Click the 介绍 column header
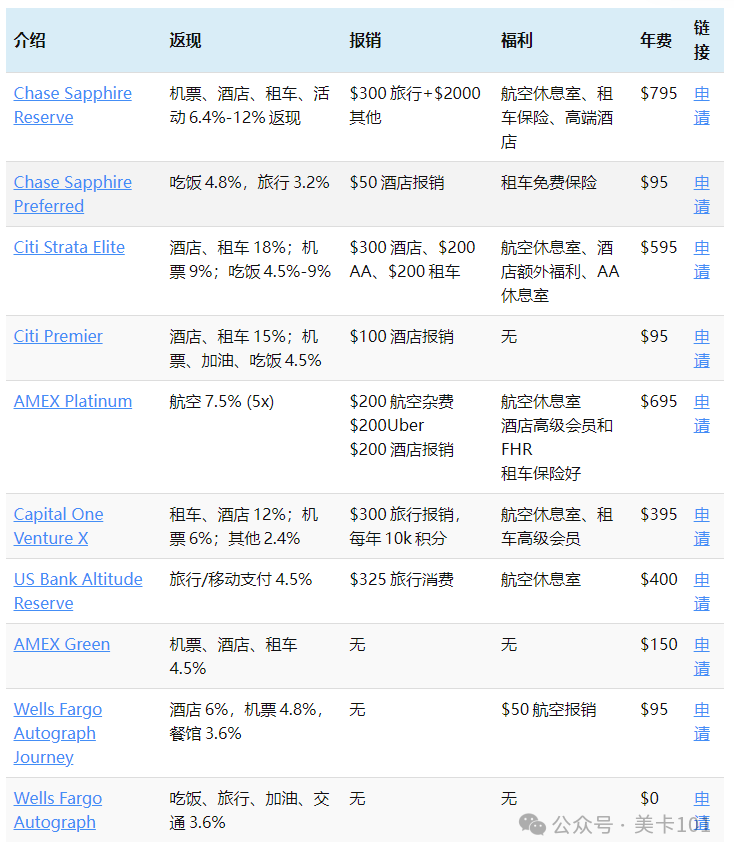Image resolution: width=734 pixels, height=854 pixels. tap(29, 40)
